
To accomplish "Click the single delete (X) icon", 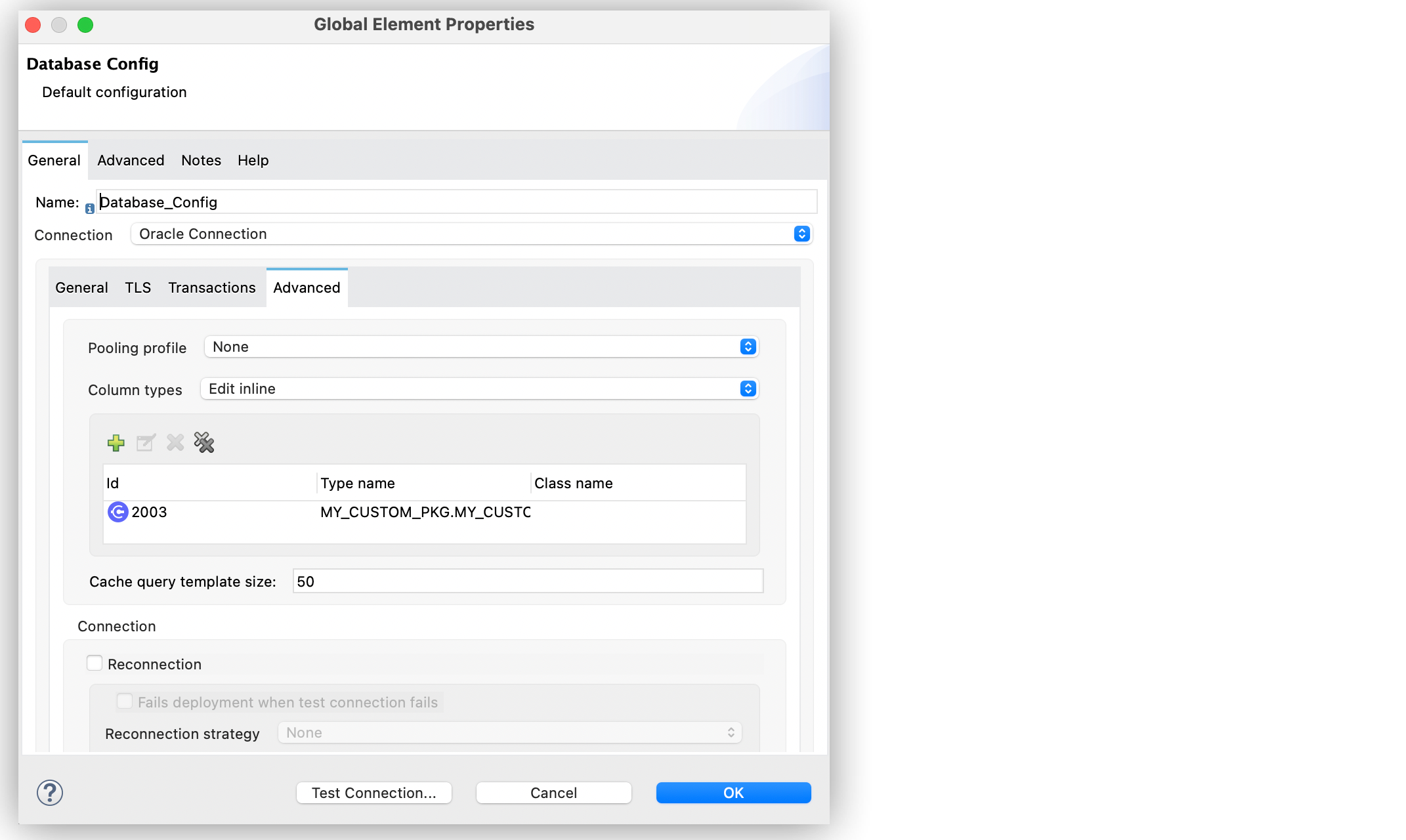I will tap(174, 443).
